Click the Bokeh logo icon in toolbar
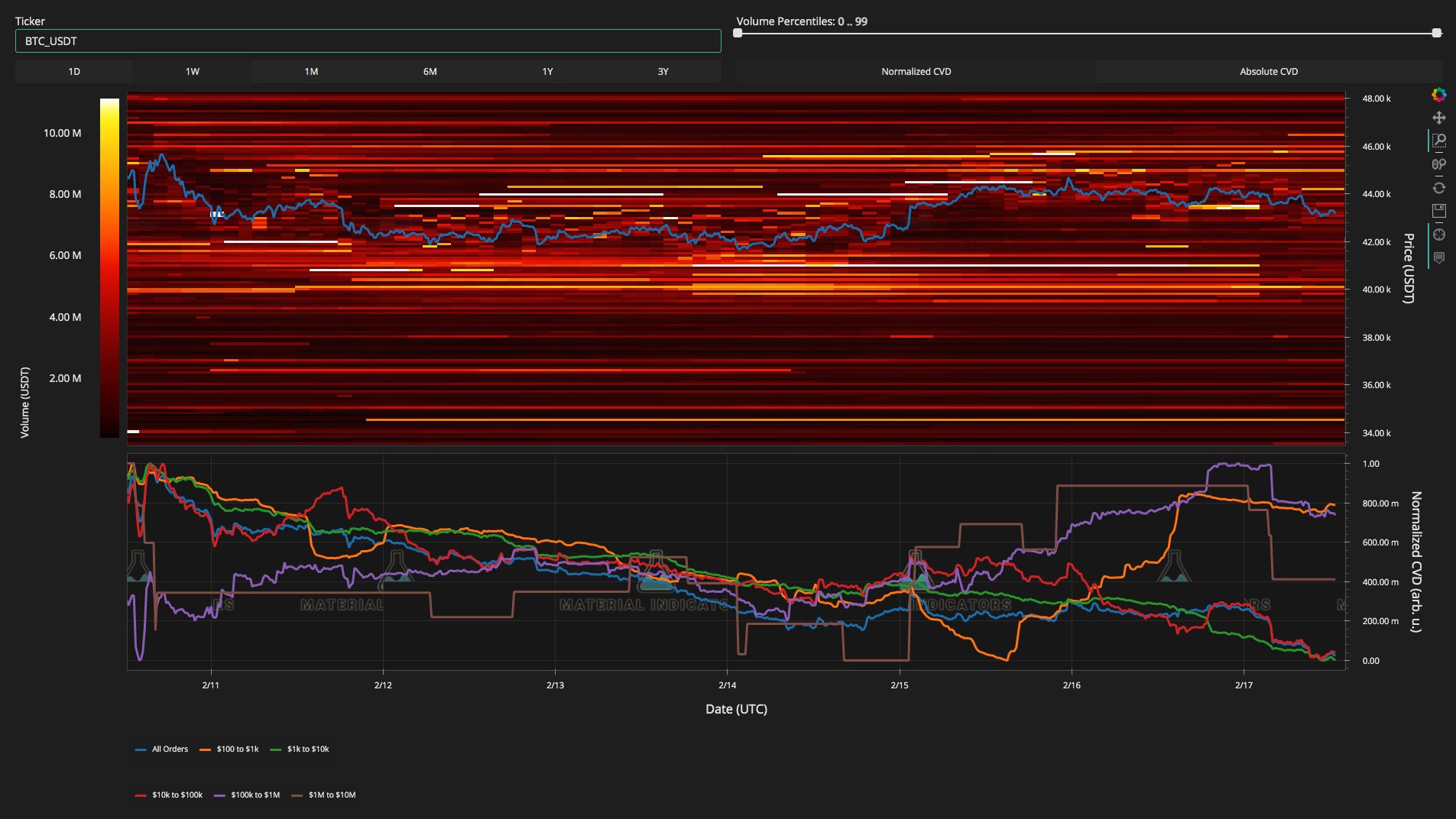Image resolution: width=1456 pixels, height=819 pixels. click(x=1438, y=95)
